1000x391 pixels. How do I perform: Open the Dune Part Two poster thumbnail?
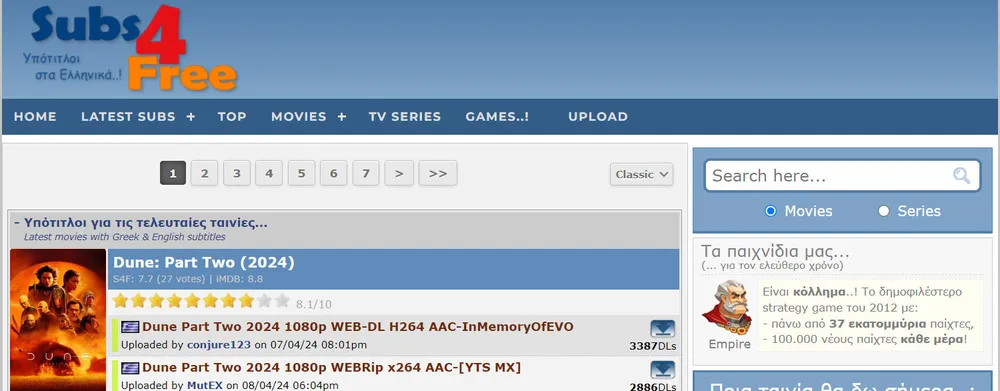pyautogui.click(x=58, y=320)
